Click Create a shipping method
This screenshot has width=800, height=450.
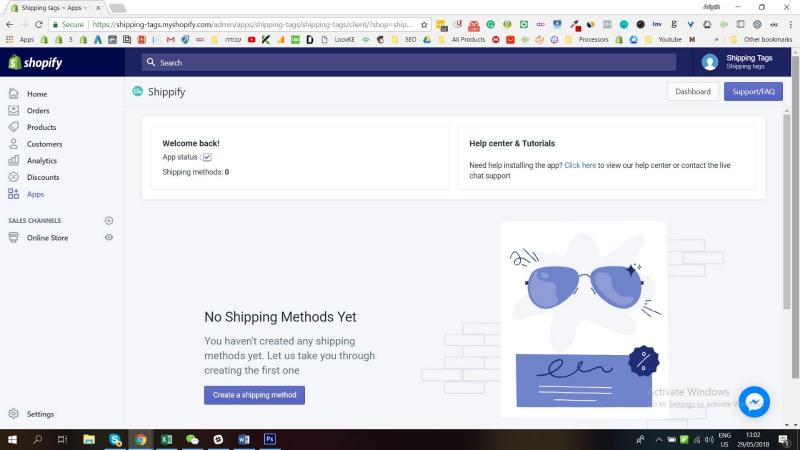point(254,395)
